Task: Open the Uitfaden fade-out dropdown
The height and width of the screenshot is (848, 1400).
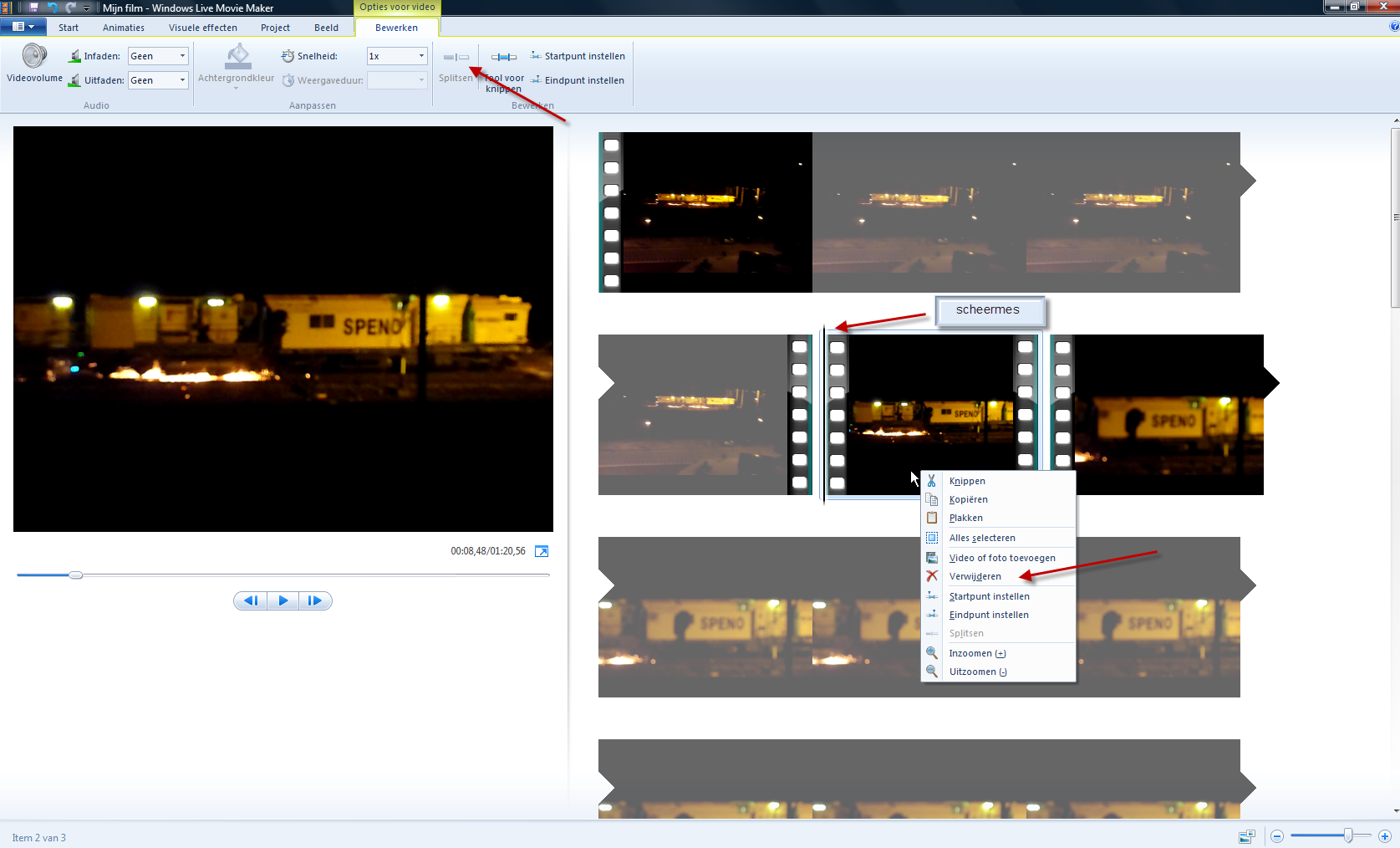Action: click(182, 80)
